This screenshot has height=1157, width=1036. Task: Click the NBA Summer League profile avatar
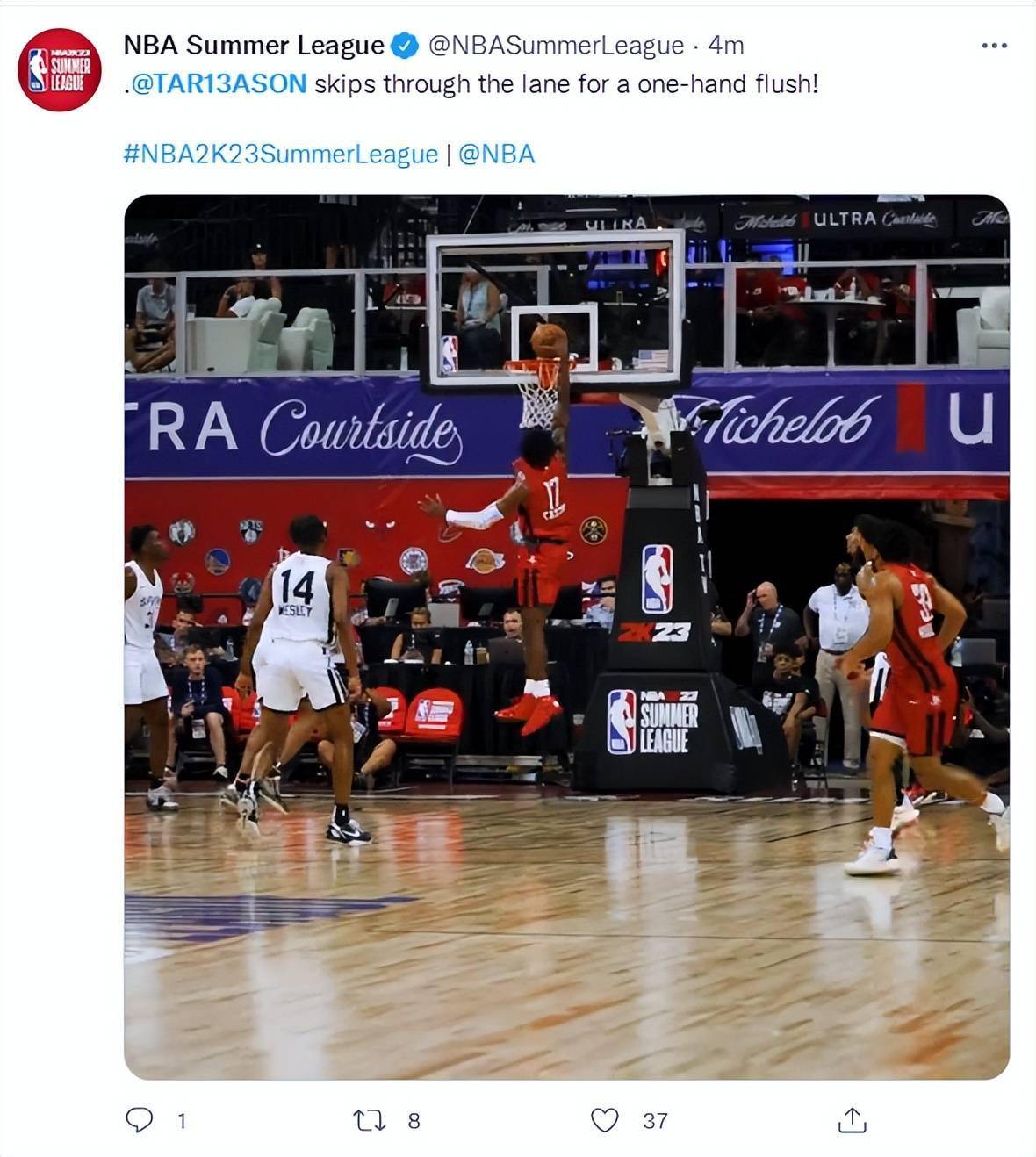pos(60,69)
